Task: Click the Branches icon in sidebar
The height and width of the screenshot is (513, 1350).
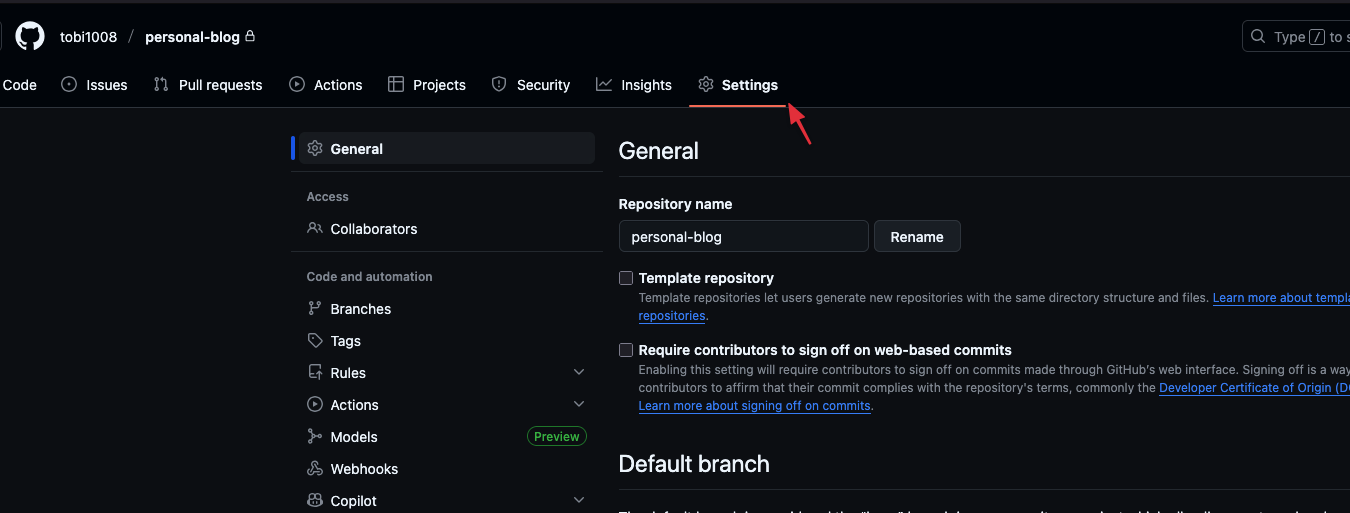Action: pyautogui.click(x=315, y=309)
